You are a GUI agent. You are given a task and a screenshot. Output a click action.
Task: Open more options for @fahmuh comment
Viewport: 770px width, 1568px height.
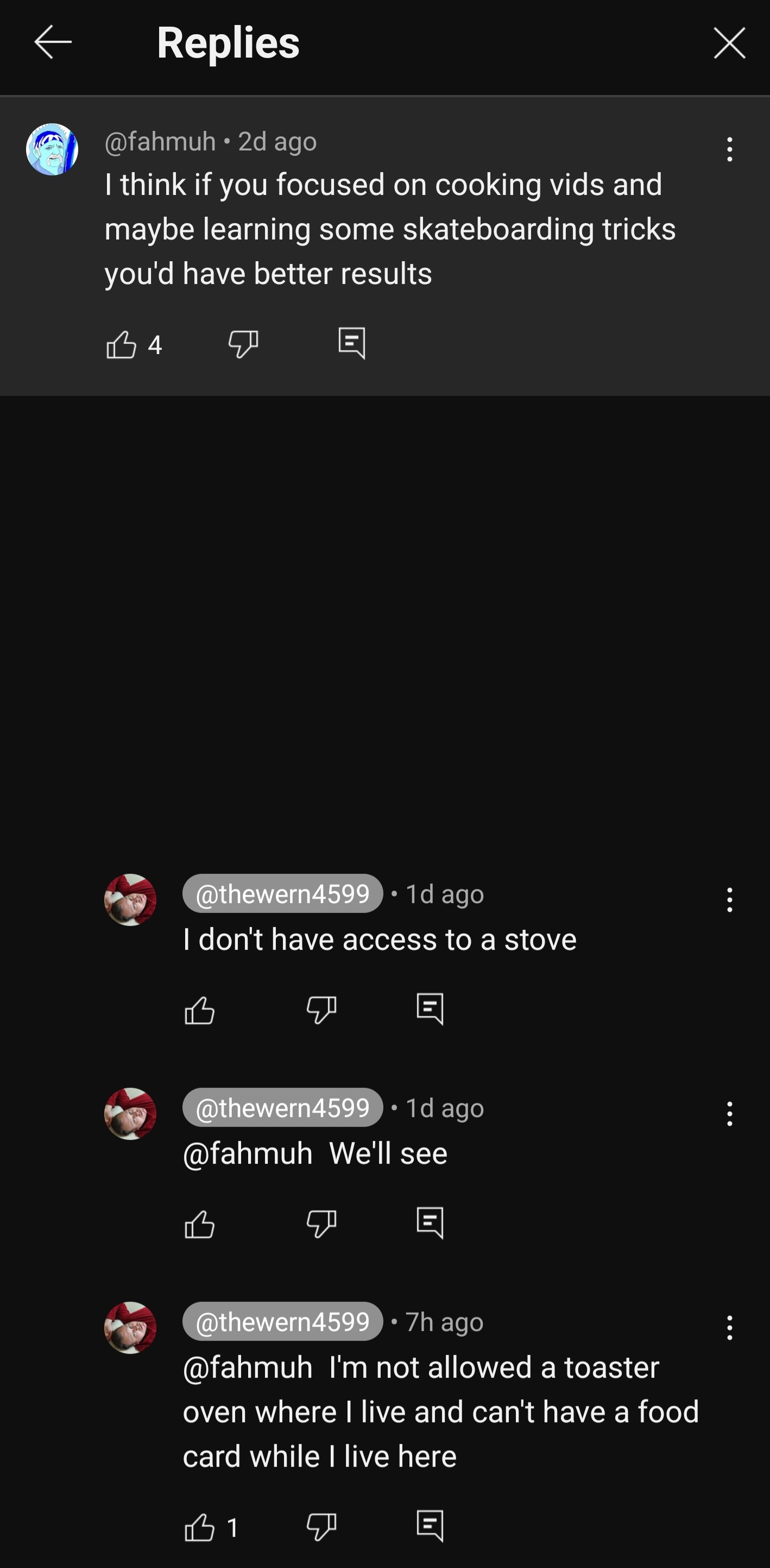click(x=729, y=149)
